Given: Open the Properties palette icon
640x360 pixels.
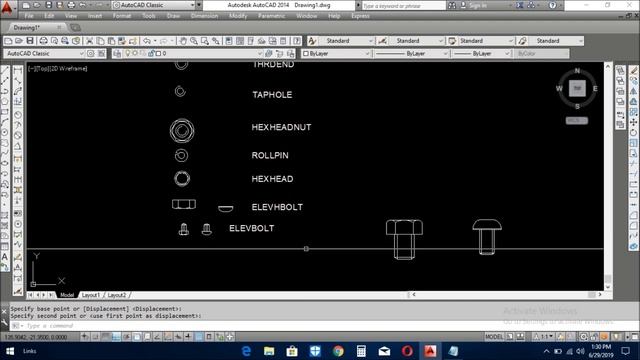Looking at the screenshot, I should (229, 41).
